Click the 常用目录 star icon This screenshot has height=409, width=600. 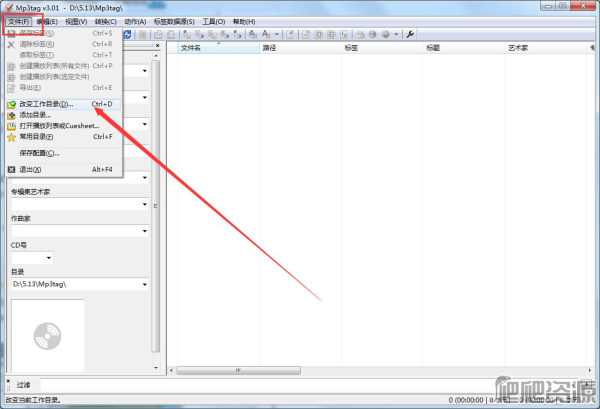[11, 137]
